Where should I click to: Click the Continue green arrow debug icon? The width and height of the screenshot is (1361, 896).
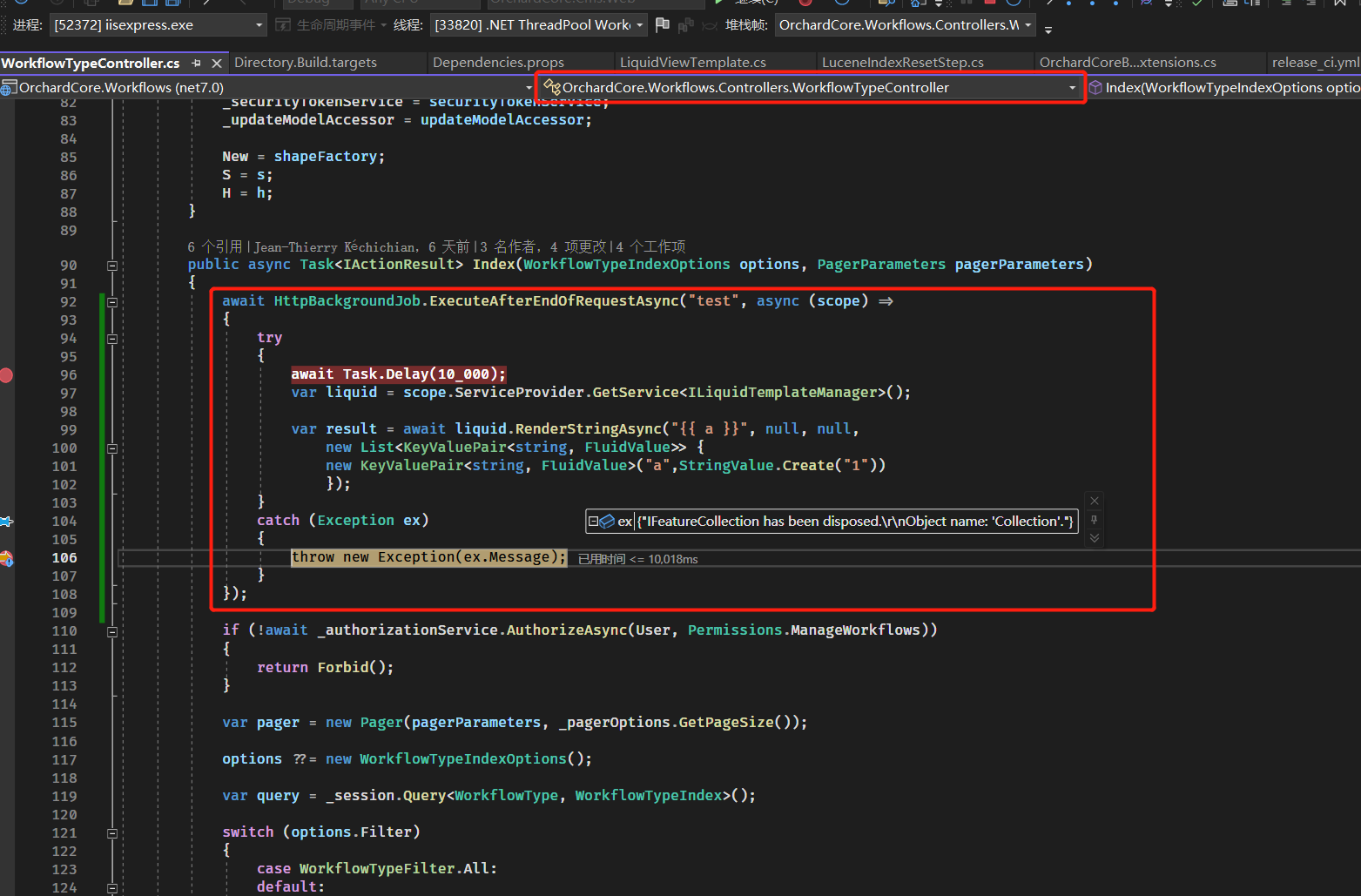[718, 3]
